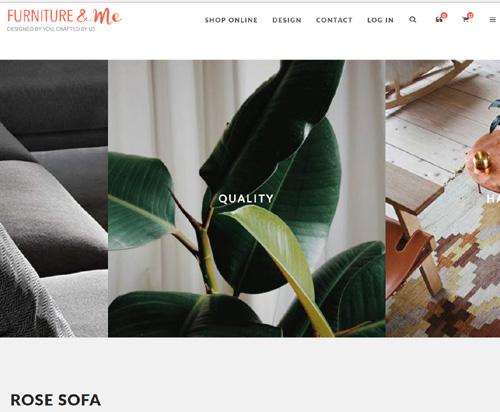
Task: Click the Log In link
Action: pyautogui.click(x=380, y=20)
